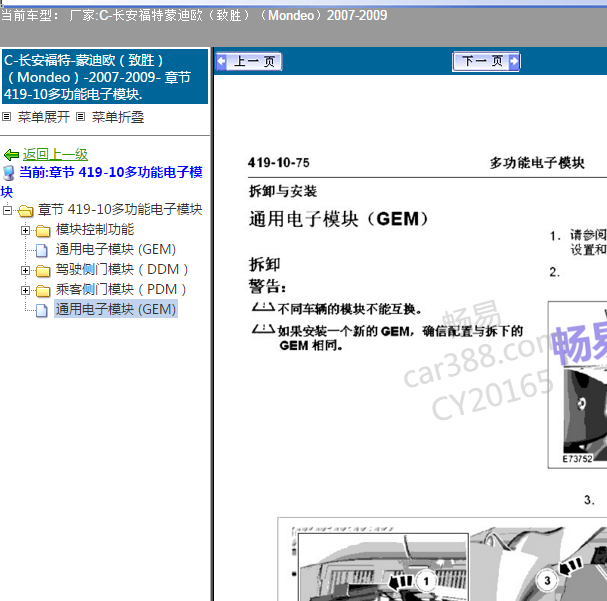Click folder icon beside 乘客侧门模块 (PDM)
Viewport: 607px width, 601px height.
[43, 291]
